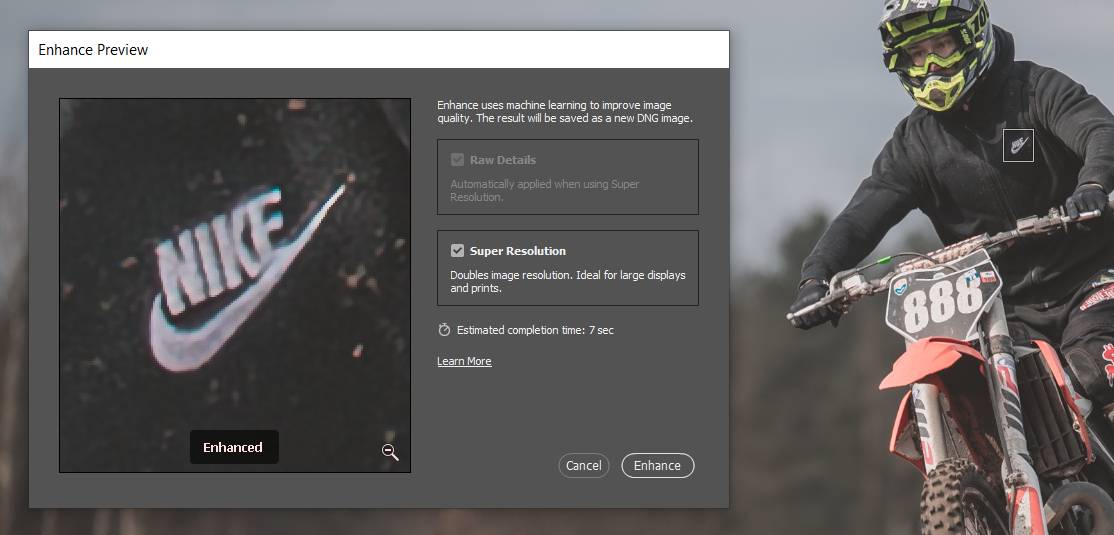This screenshot has height=535, width=1114.
Task: Click the 'Raw Details' label text
Action: (x=503, y=160)
